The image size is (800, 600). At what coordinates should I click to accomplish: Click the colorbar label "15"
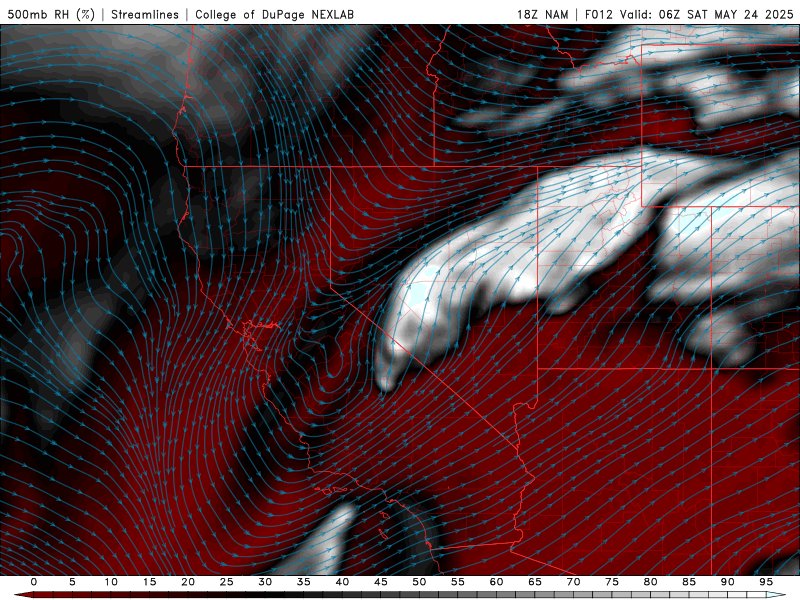pos(149,582)
